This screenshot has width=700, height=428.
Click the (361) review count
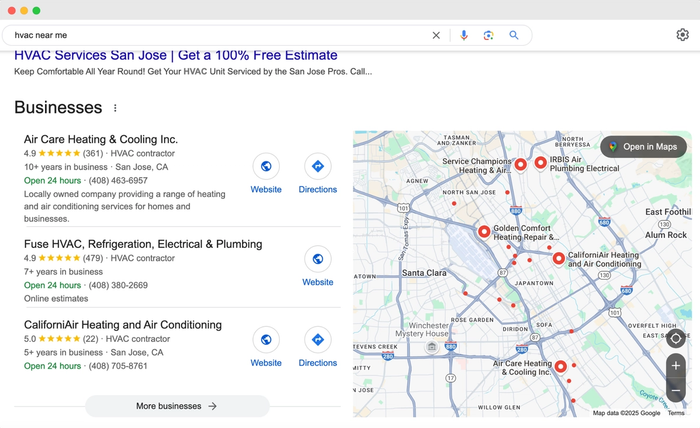point(93,154)
